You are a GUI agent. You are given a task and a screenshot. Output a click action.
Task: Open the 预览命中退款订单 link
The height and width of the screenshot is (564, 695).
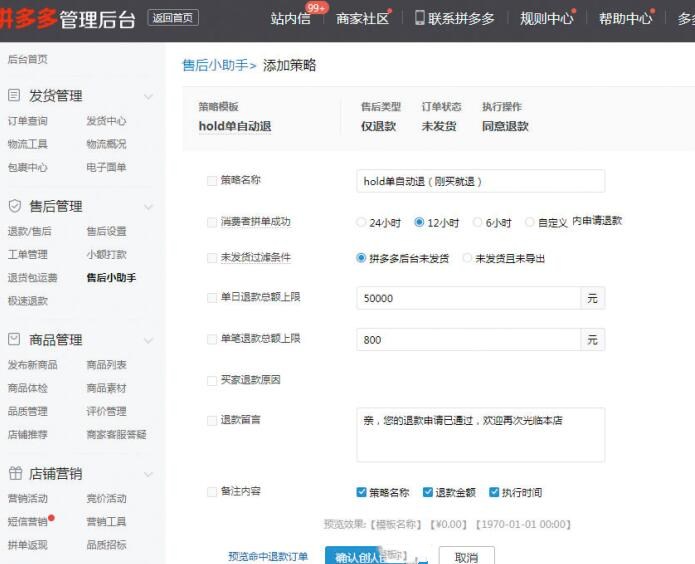click(268, 556)
